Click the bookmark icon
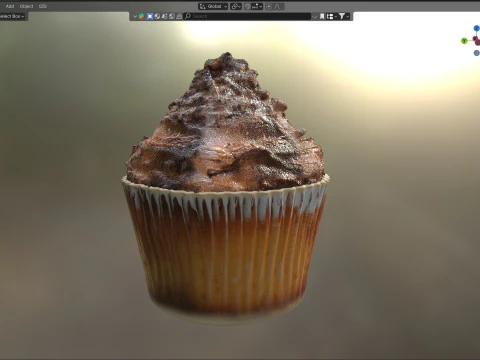 tap(322, 16)
